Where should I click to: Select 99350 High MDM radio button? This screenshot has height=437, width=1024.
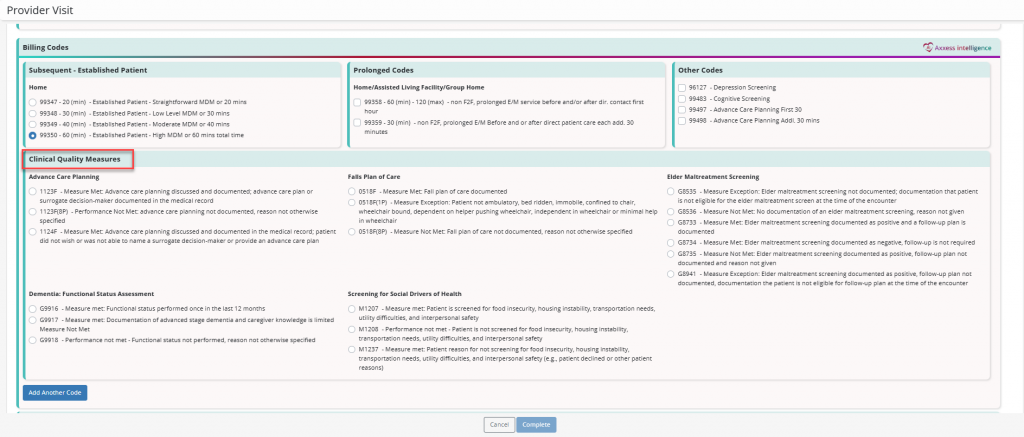33,135
